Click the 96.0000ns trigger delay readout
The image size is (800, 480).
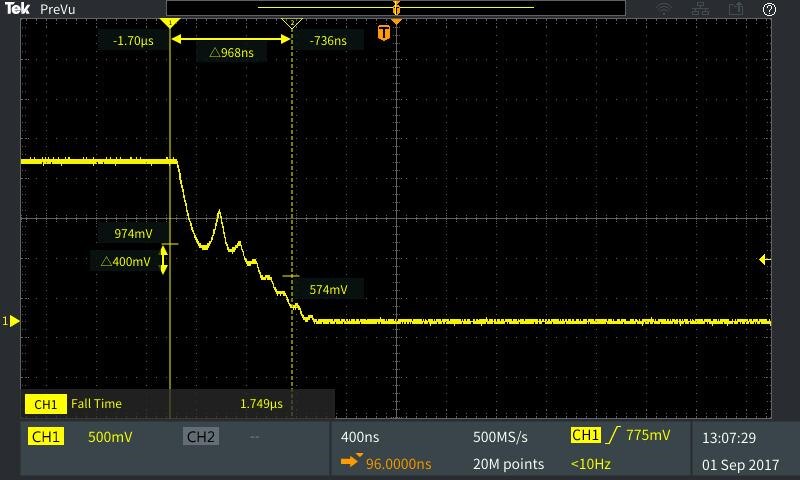coord(398,464)
